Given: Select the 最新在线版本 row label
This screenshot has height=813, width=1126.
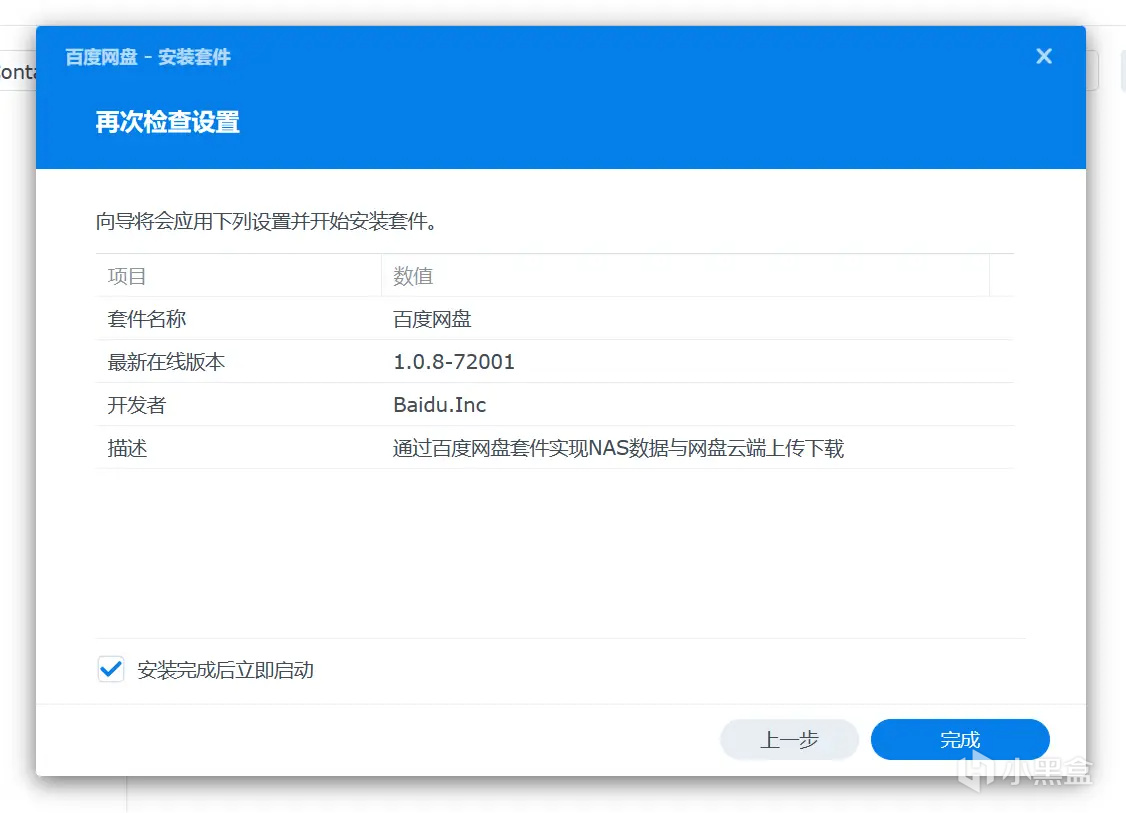Looking at the screenshot, I should [166, 362].
